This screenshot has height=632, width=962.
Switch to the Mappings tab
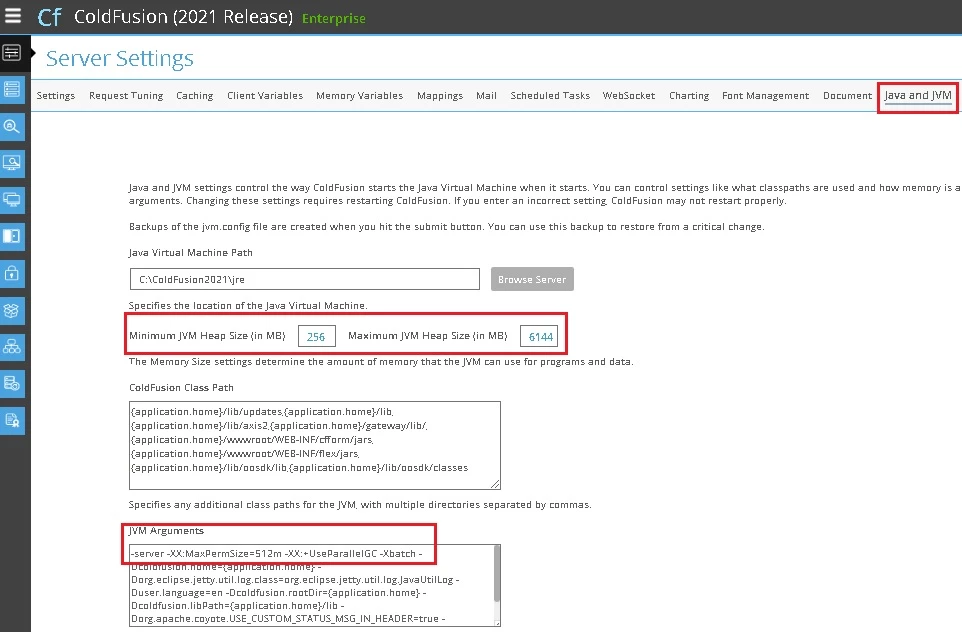[440, 96]
